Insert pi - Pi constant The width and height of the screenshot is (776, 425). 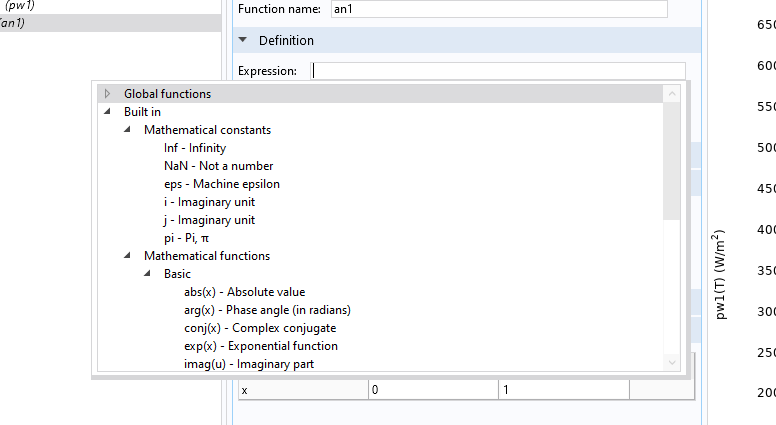click(x=186, y=238)
